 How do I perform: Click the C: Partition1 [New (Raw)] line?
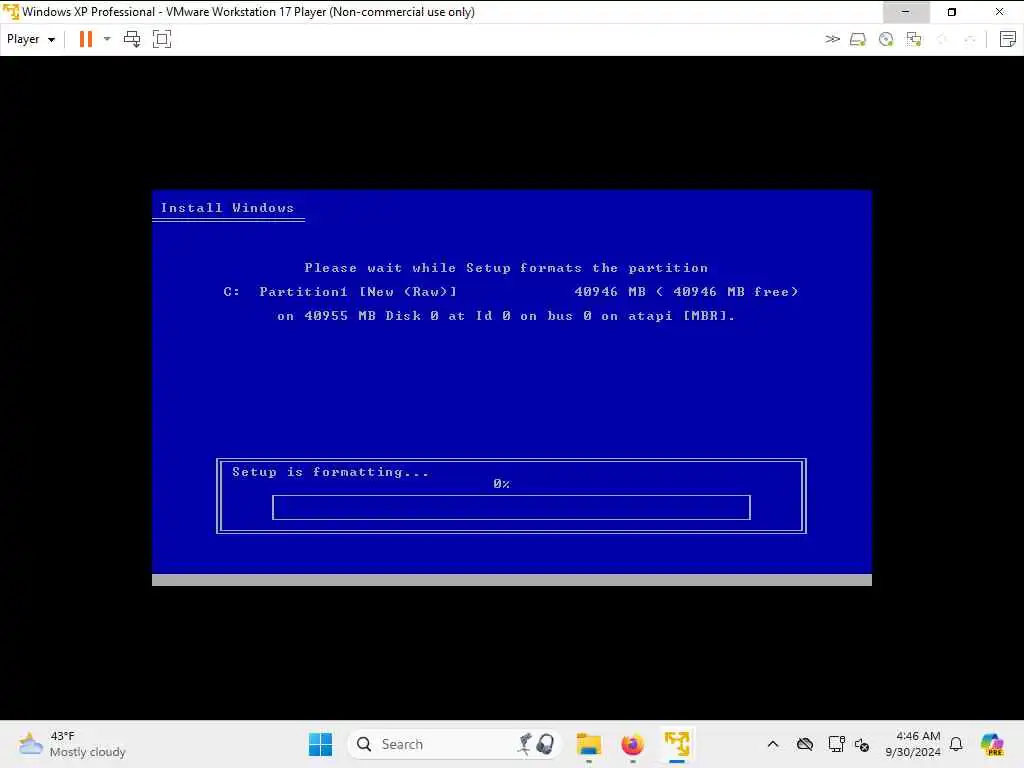[511, 292]
